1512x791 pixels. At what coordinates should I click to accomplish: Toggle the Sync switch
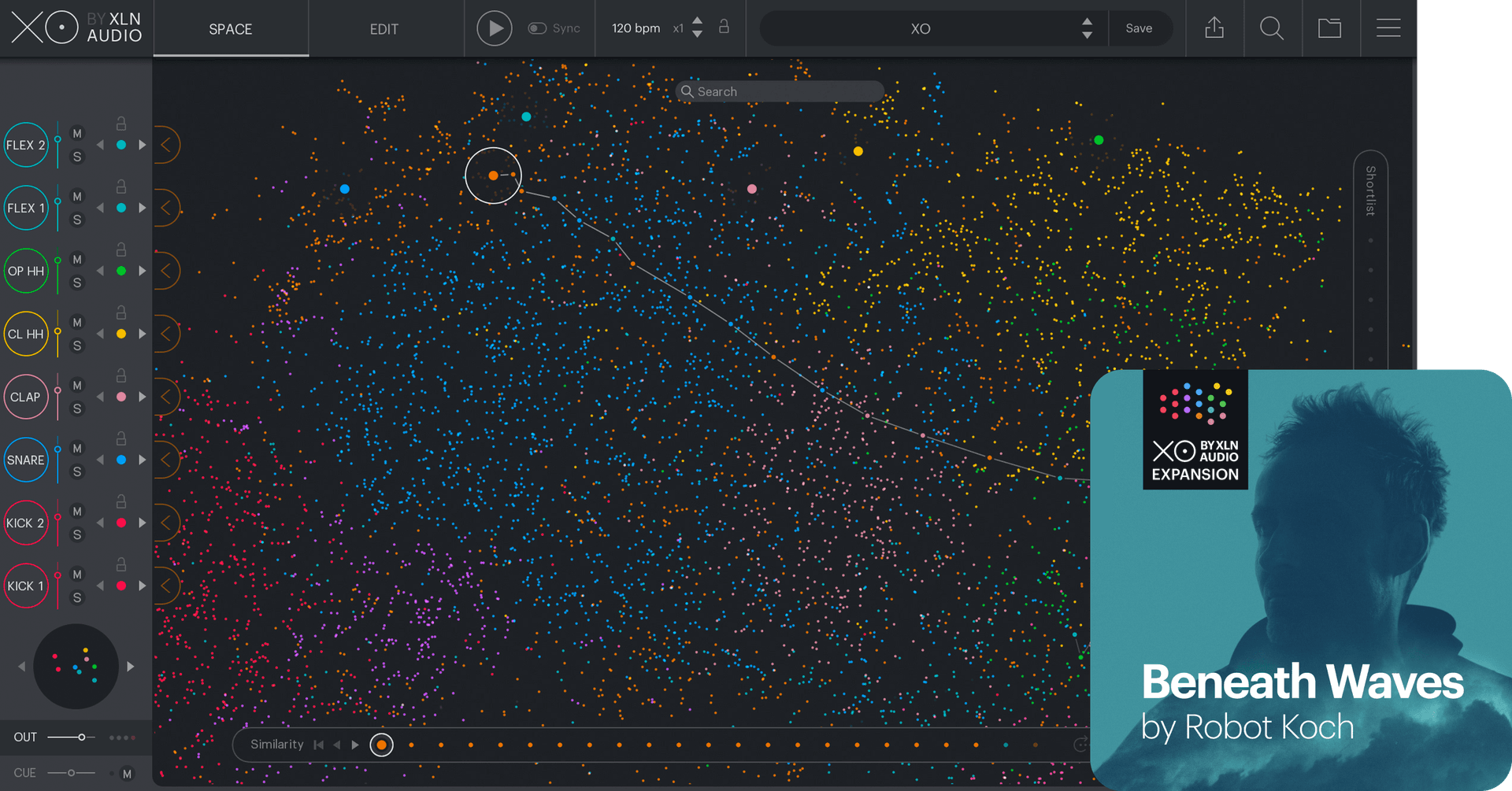[x=537, y=28]
